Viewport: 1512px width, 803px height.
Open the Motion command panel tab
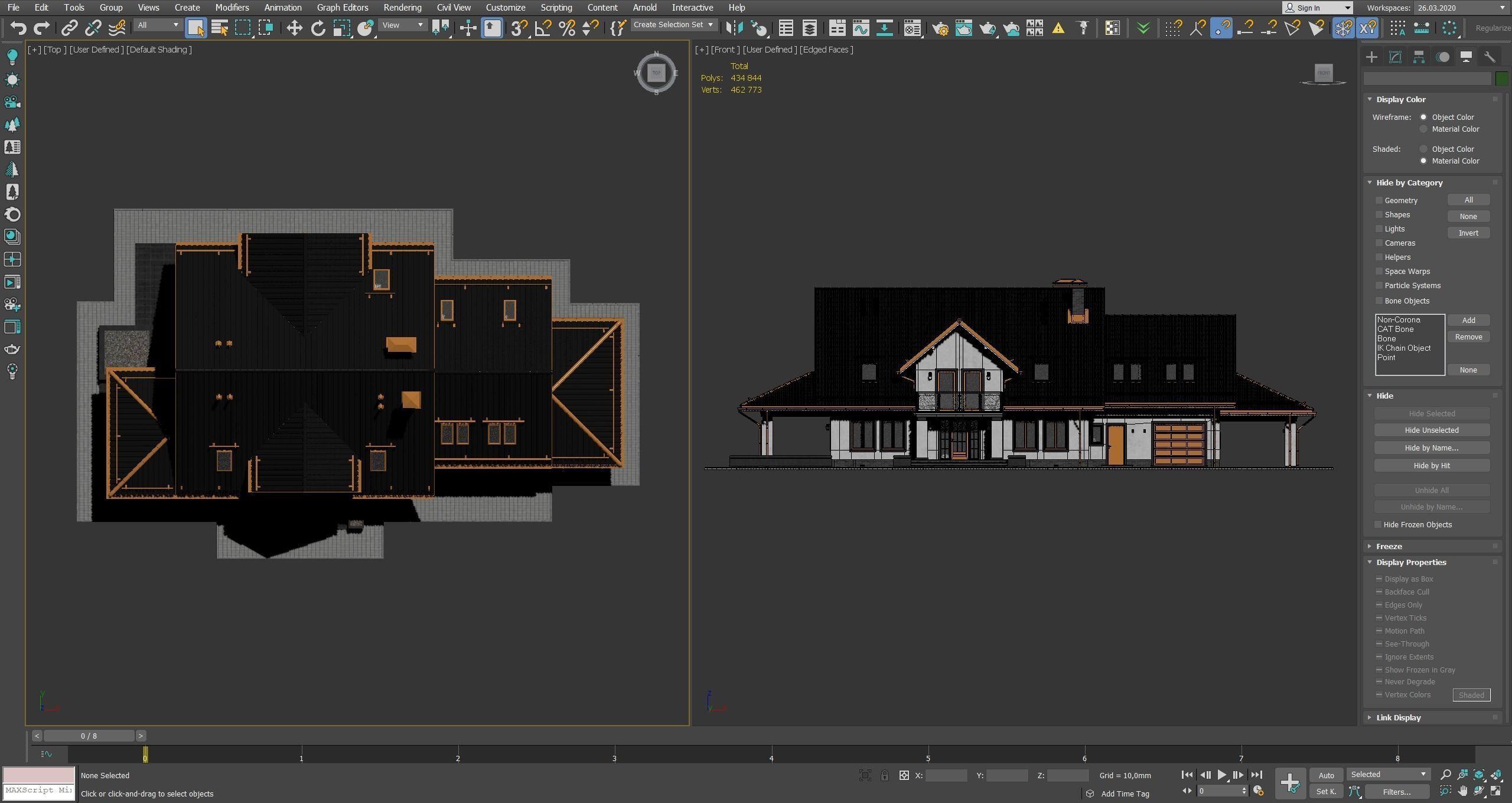pos(1443,57)
